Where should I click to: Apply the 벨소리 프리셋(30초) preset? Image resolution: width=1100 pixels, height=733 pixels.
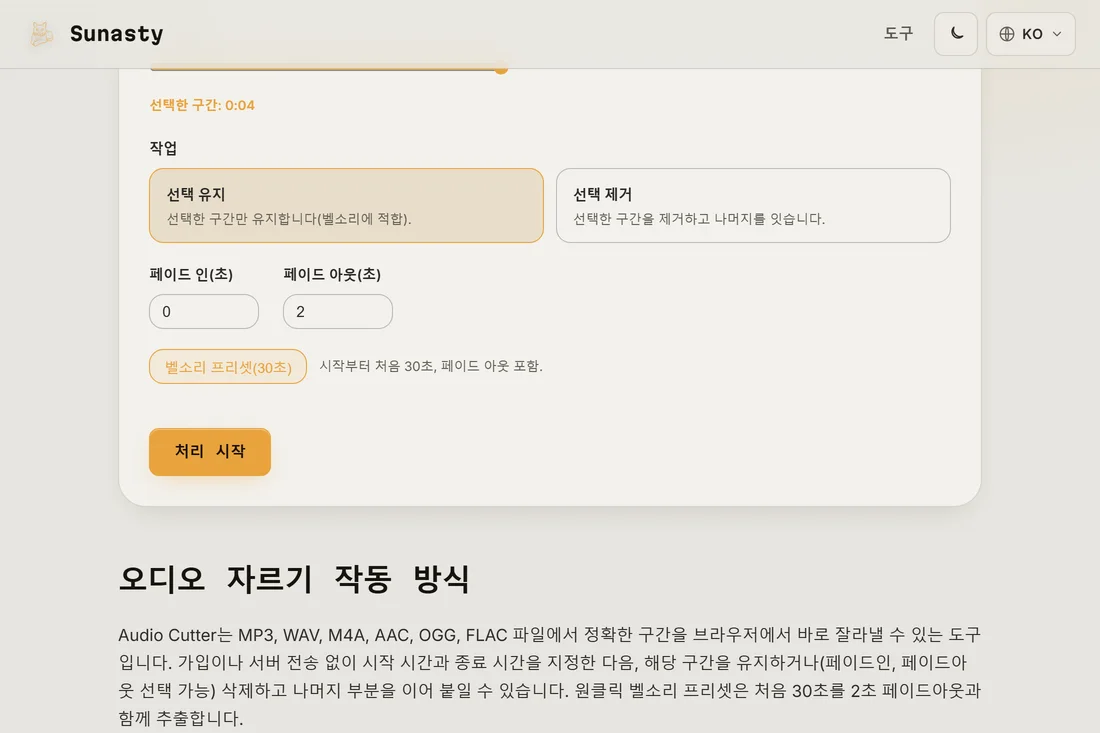click(x=228, y=367)
